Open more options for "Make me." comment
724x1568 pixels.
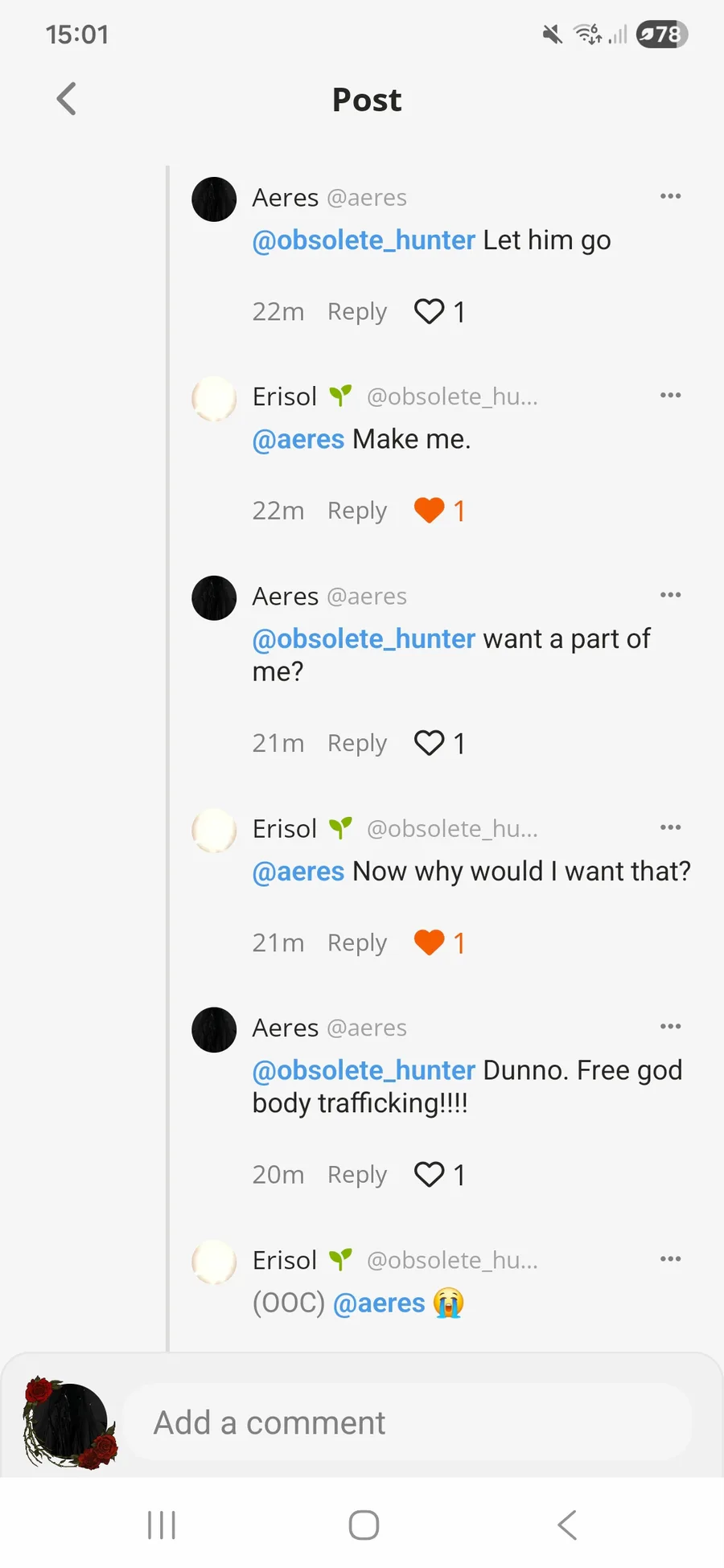pos(670,395)
